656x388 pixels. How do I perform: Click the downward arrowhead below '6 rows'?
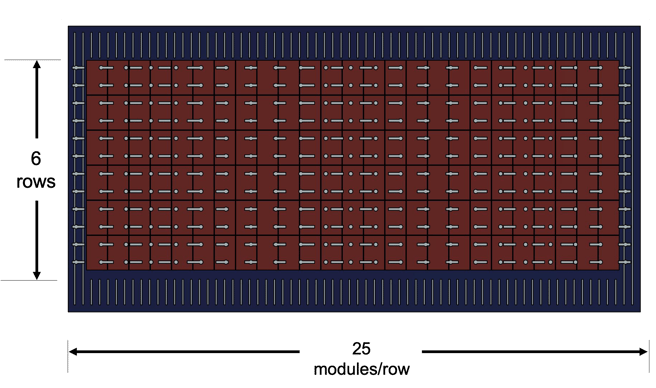click(37, 275)
